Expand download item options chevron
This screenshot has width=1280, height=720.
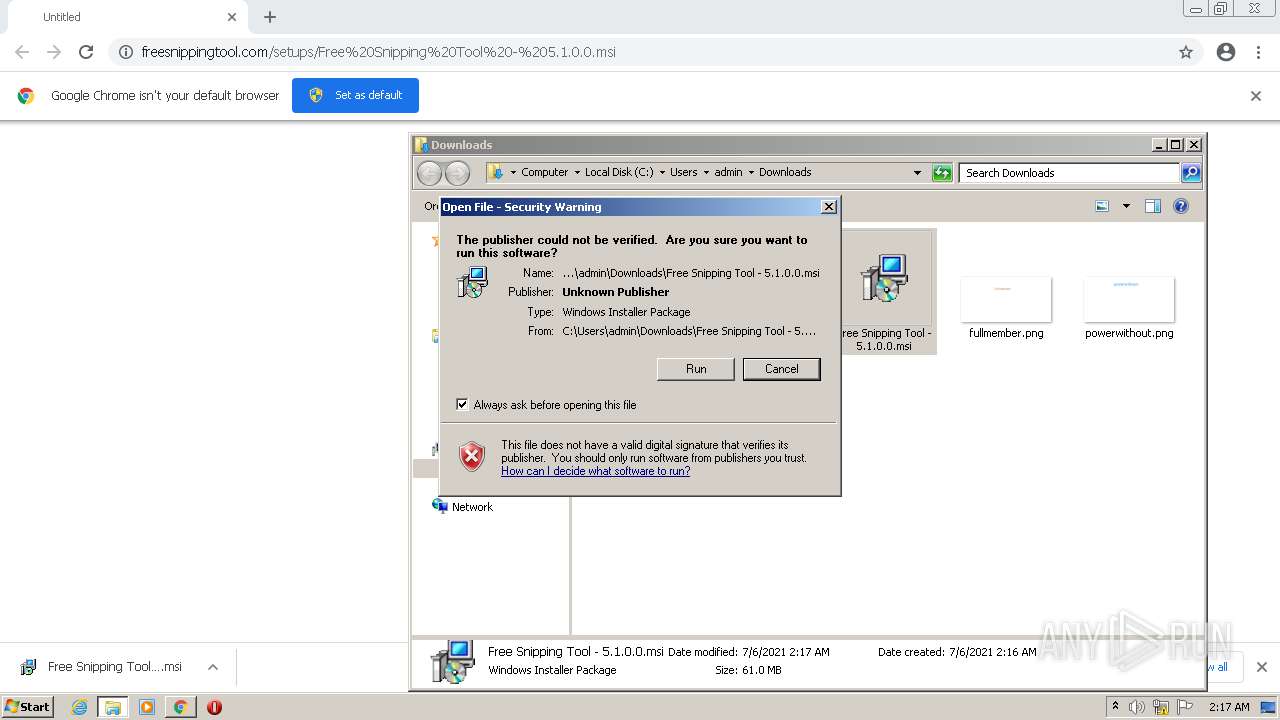click(213, 667)
